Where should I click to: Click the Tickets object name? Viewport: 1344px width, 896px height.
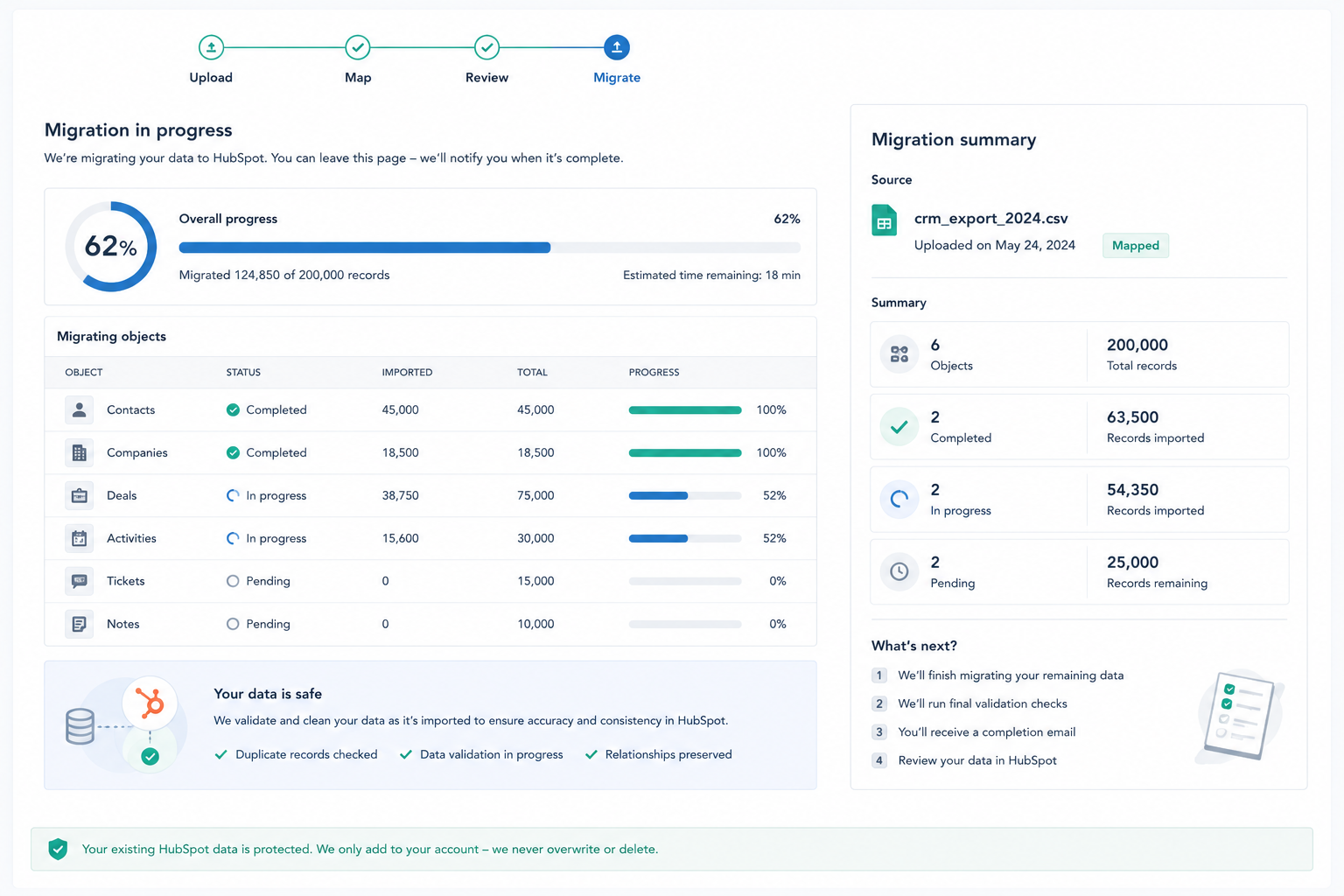pyautogui.click(x=126, y=581)
